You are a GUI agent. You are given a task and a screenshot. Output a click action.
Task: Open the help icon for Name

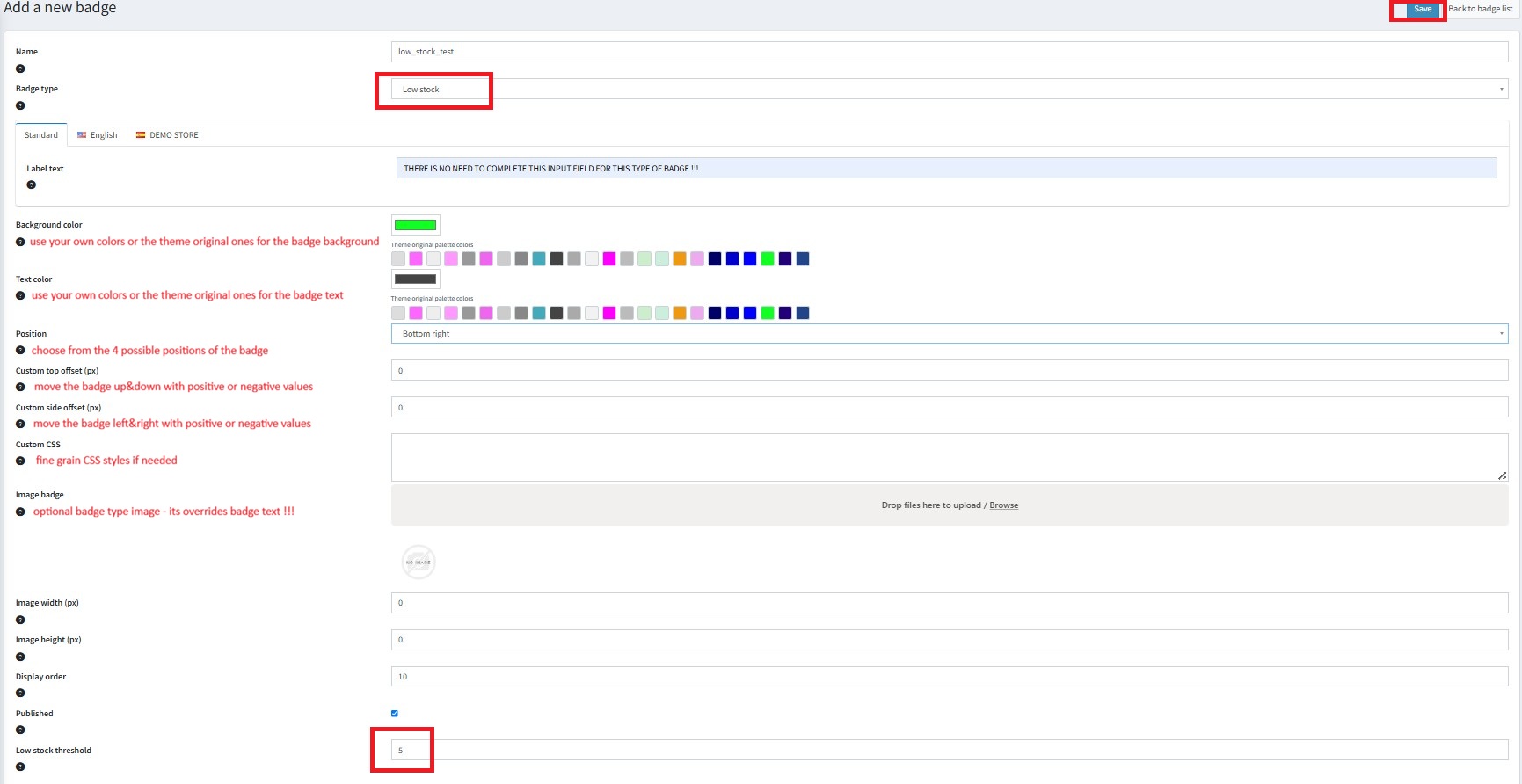point(20,69)
